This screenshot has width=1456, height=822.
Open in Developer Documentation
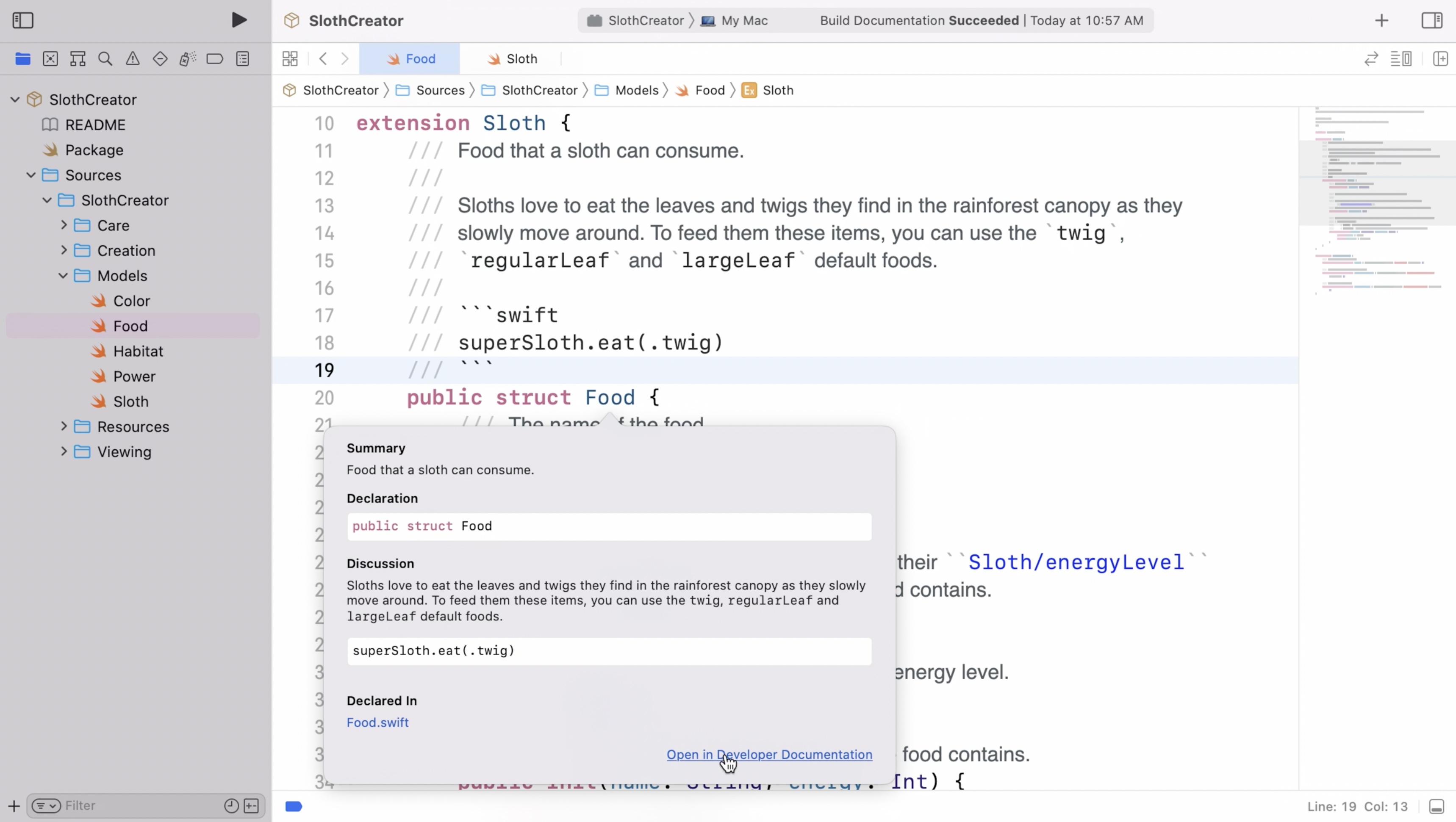point(769,755)
